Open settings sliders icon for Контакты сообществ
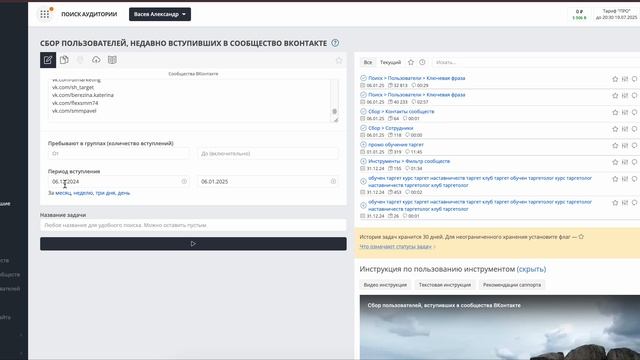640x360 pixels. tap(625, 112)
